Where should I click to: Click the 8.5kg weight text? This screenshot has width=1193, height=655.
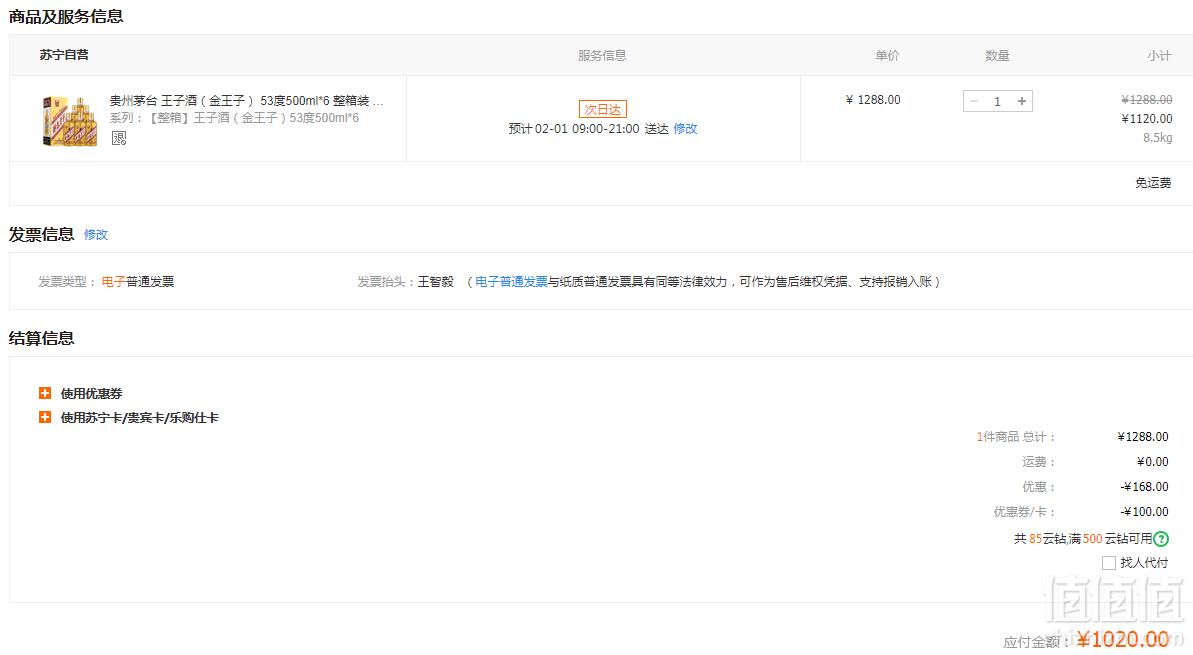1157,138
